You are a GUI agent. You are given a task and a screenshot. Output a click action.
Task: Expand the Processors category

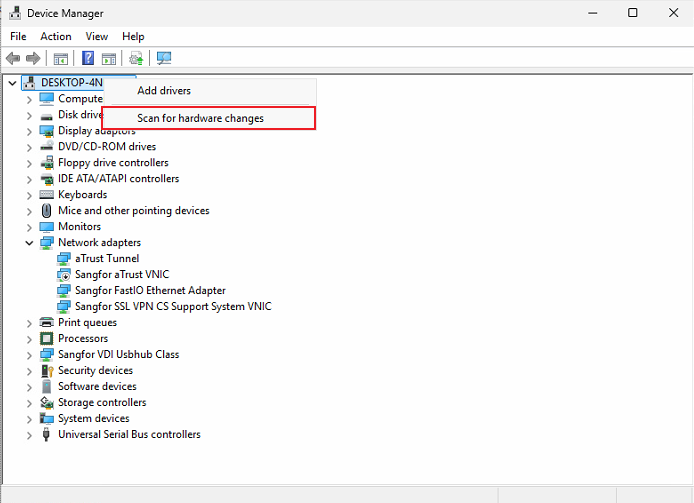coord(29,339)
